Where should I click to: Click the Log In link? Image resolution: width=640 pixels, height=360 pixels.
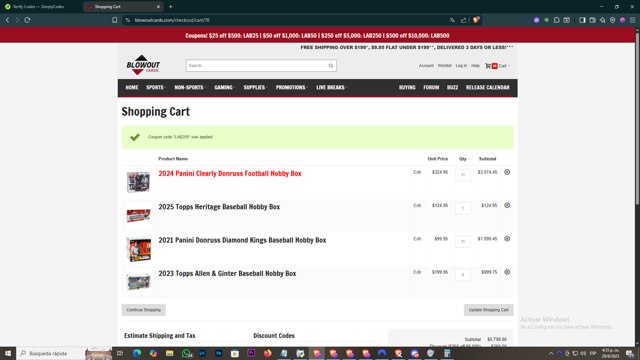[x=461, y=66]
